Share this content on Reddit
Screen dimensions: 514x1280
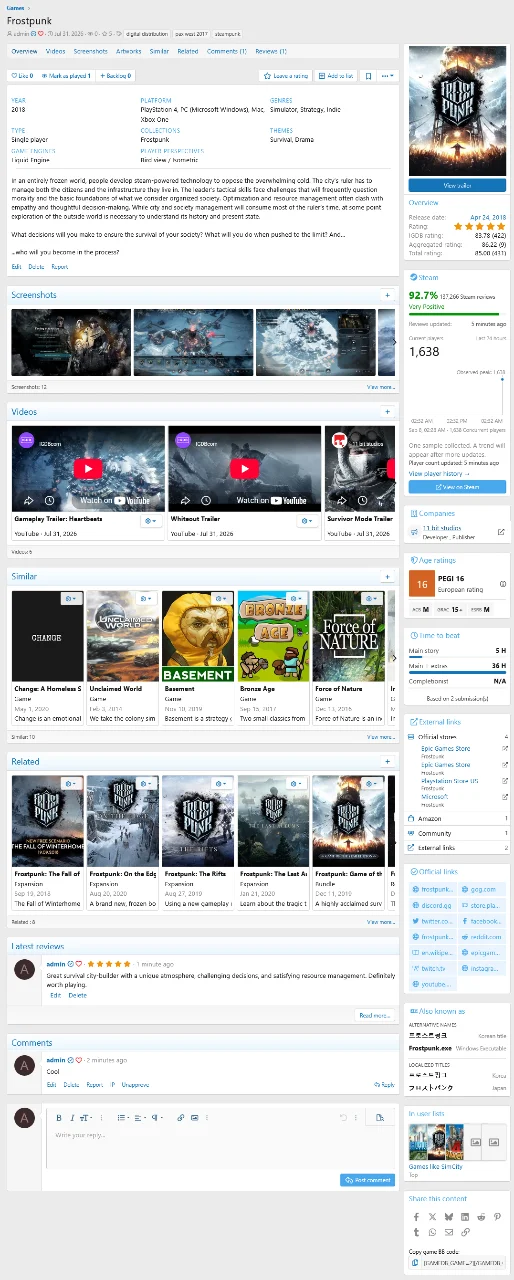tap(481, 1217)
